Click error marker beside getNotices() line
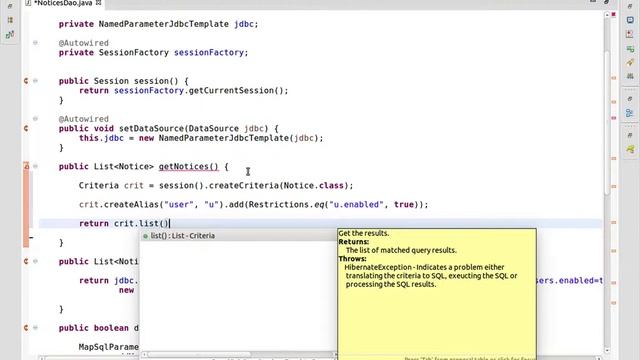 pos(26,166)
